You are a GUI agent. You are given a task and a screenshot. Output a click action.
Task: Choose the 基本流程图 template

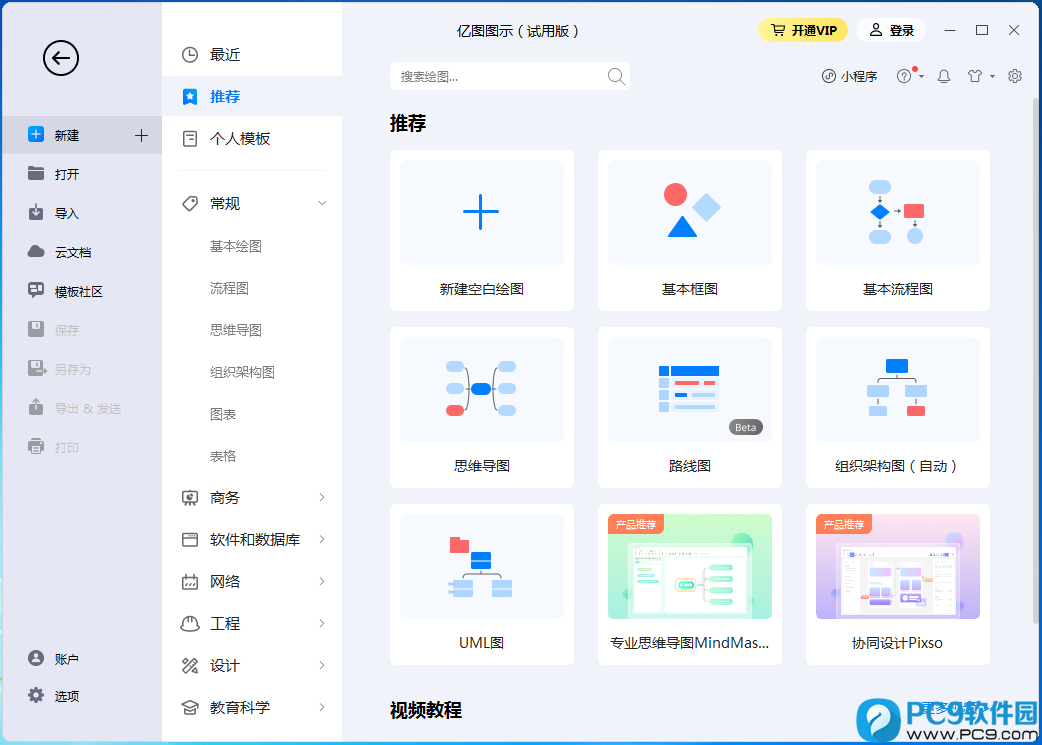(898, 231)
